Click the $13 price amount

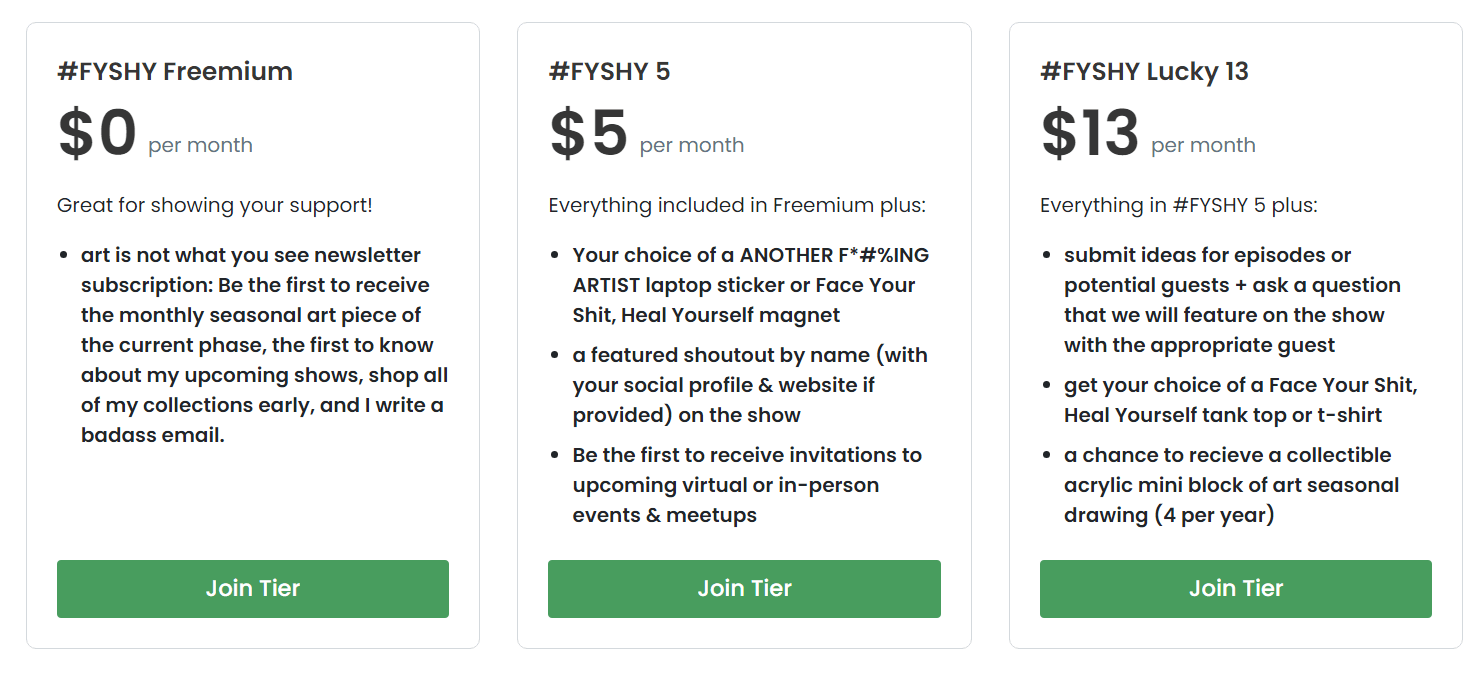click(1090, 134)
